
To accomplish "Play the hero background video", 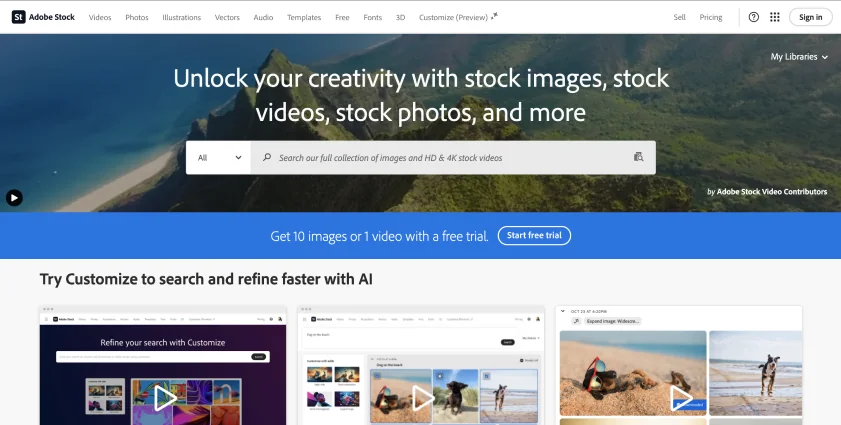I will [x=14, y=198].
